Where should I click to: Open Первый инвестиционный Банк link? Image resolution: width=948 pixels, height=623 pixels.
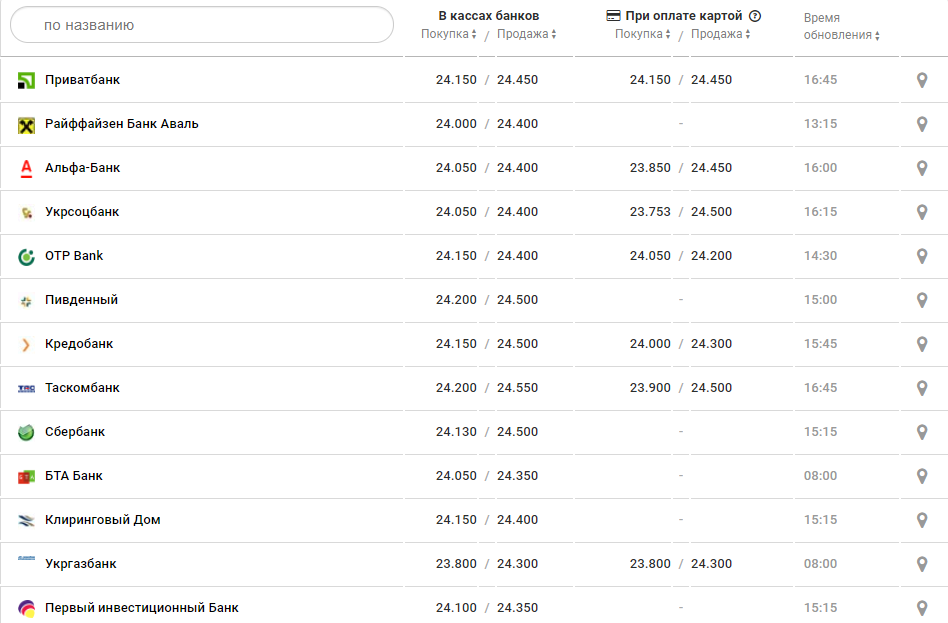point(141,608)
